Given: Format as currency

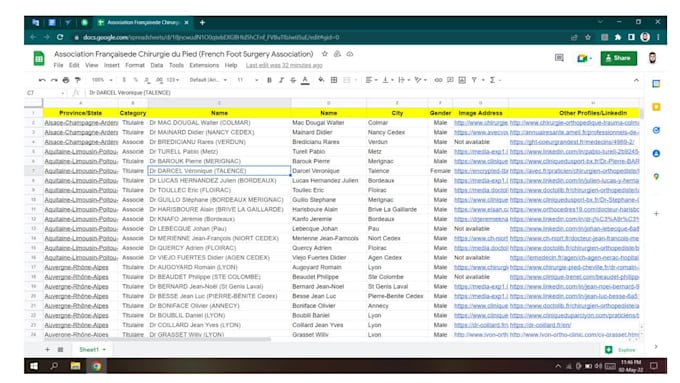Looking at the screenshot, I should (124, 80).
